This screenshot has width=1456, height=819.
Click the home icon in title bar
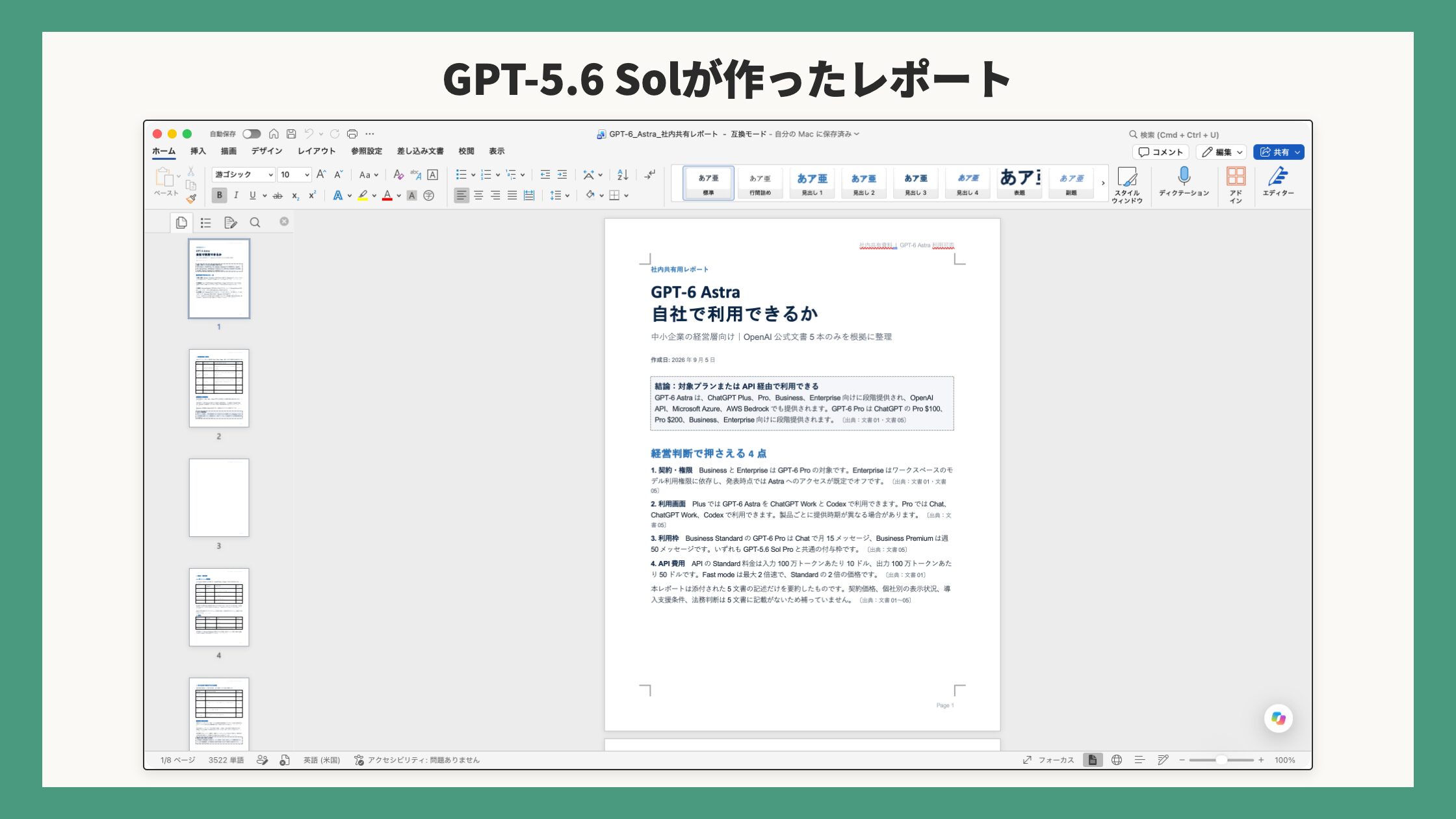274,134
